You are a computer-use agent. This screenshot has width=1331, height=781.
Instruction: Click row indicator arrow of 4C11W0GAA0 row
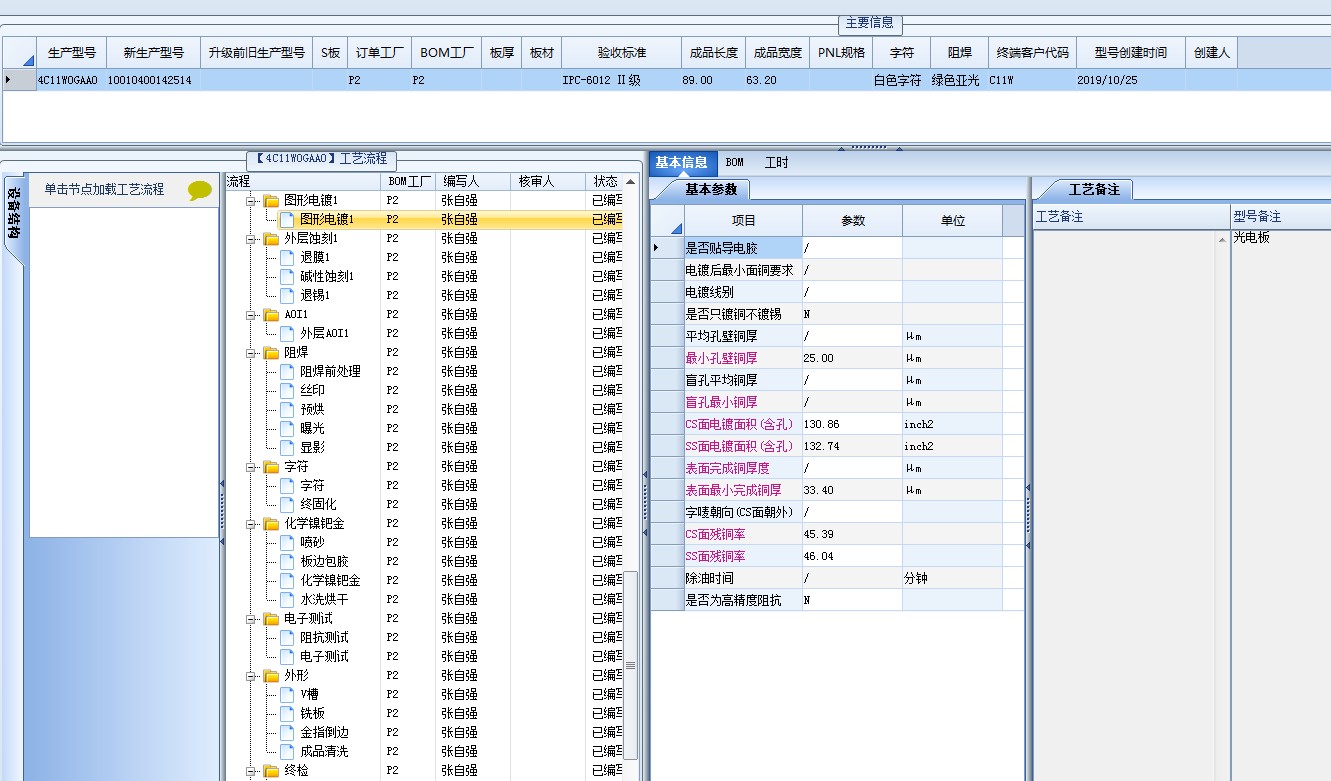tap(9, 80)
